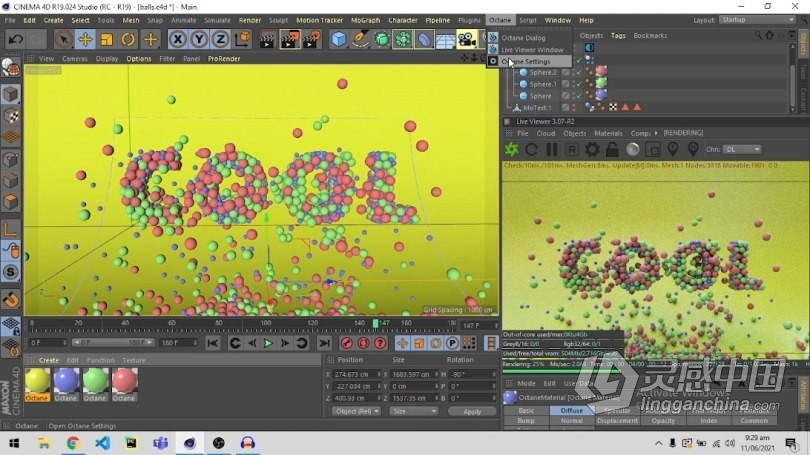Open Object (Rel) coordinate dropdown

356,411
